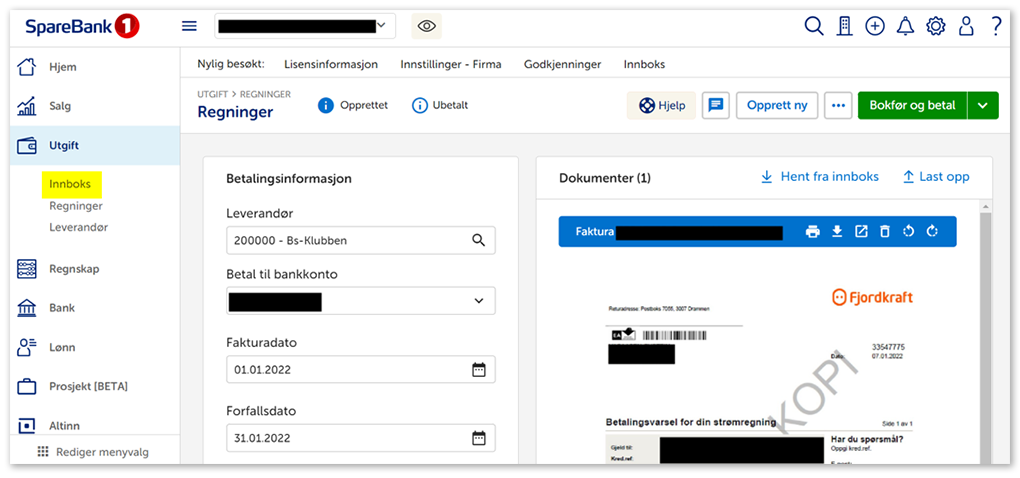
Task: Delete the Faktura document with trash icon
Action: 884,232
